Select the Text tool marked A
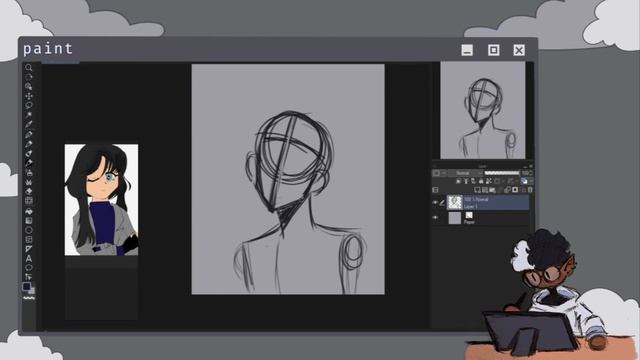This screenshot has height=360, width=640. tap(29, 258)
